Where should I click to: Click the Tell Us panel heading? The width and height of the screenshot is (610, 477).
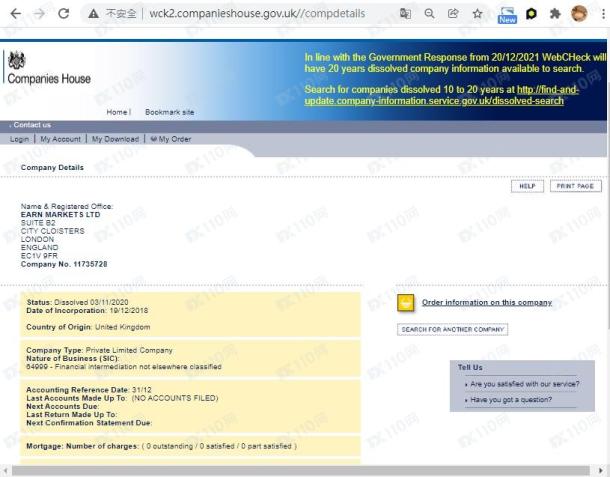[470, 367]
